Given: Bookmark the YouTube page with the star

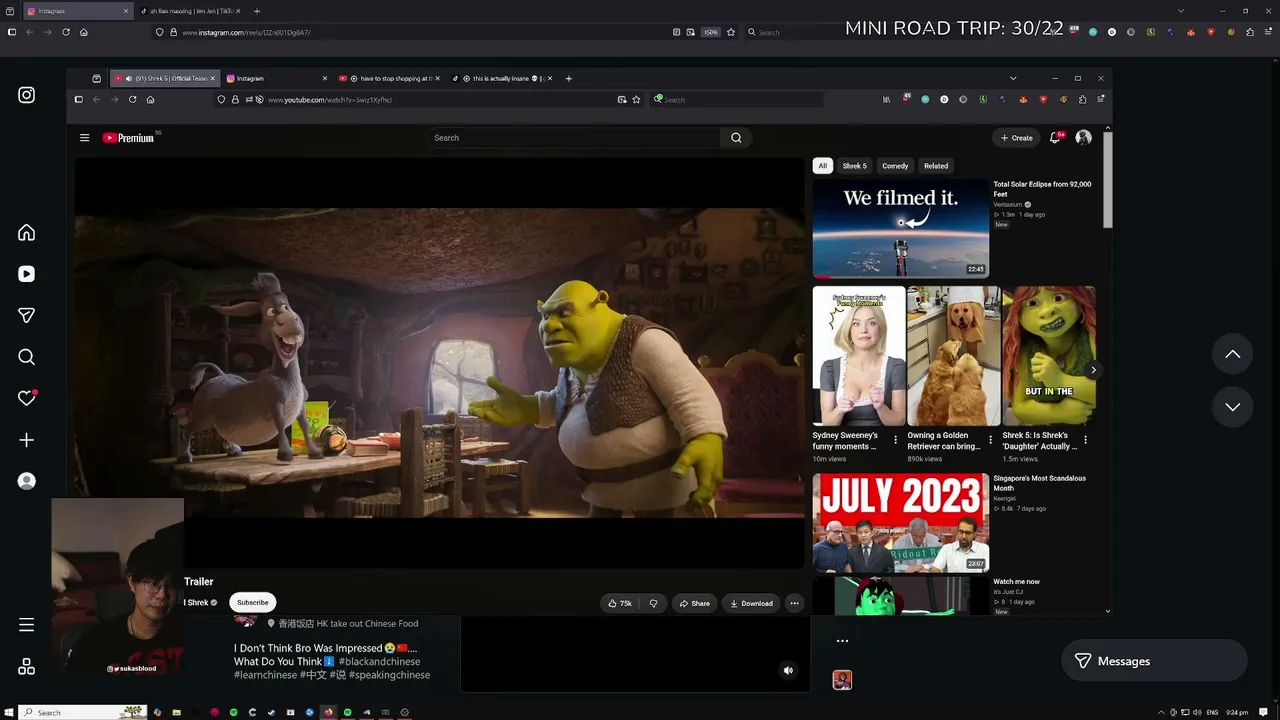Looking at the screenshot, I should click(x=636, y=100).
